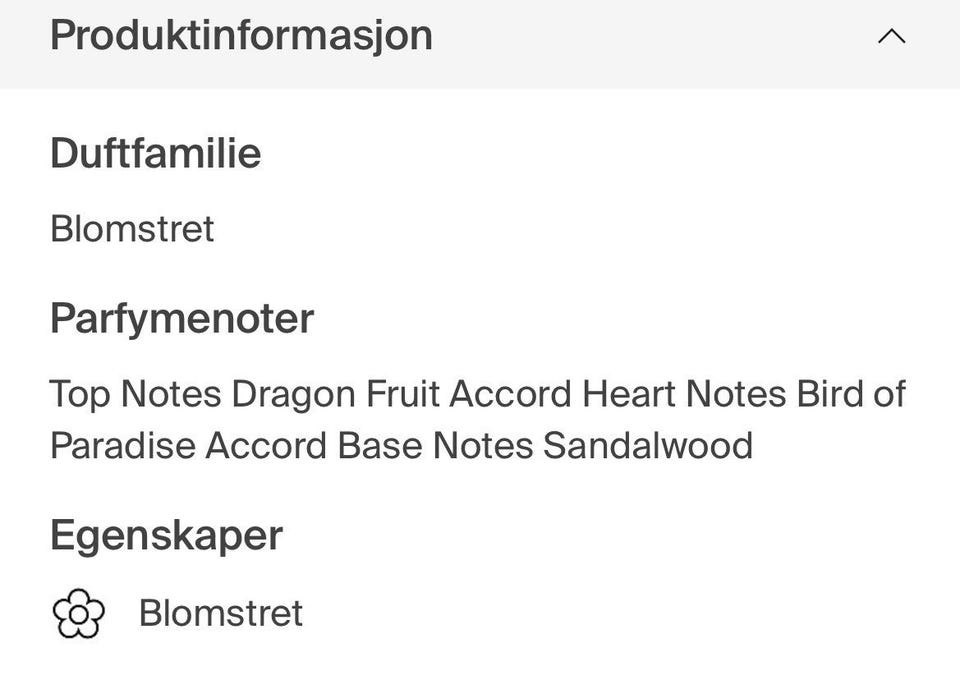Click the Parfymenoter heading
Image resolution: width=960 pixels, height=680 pixels.
click(182, 319)
